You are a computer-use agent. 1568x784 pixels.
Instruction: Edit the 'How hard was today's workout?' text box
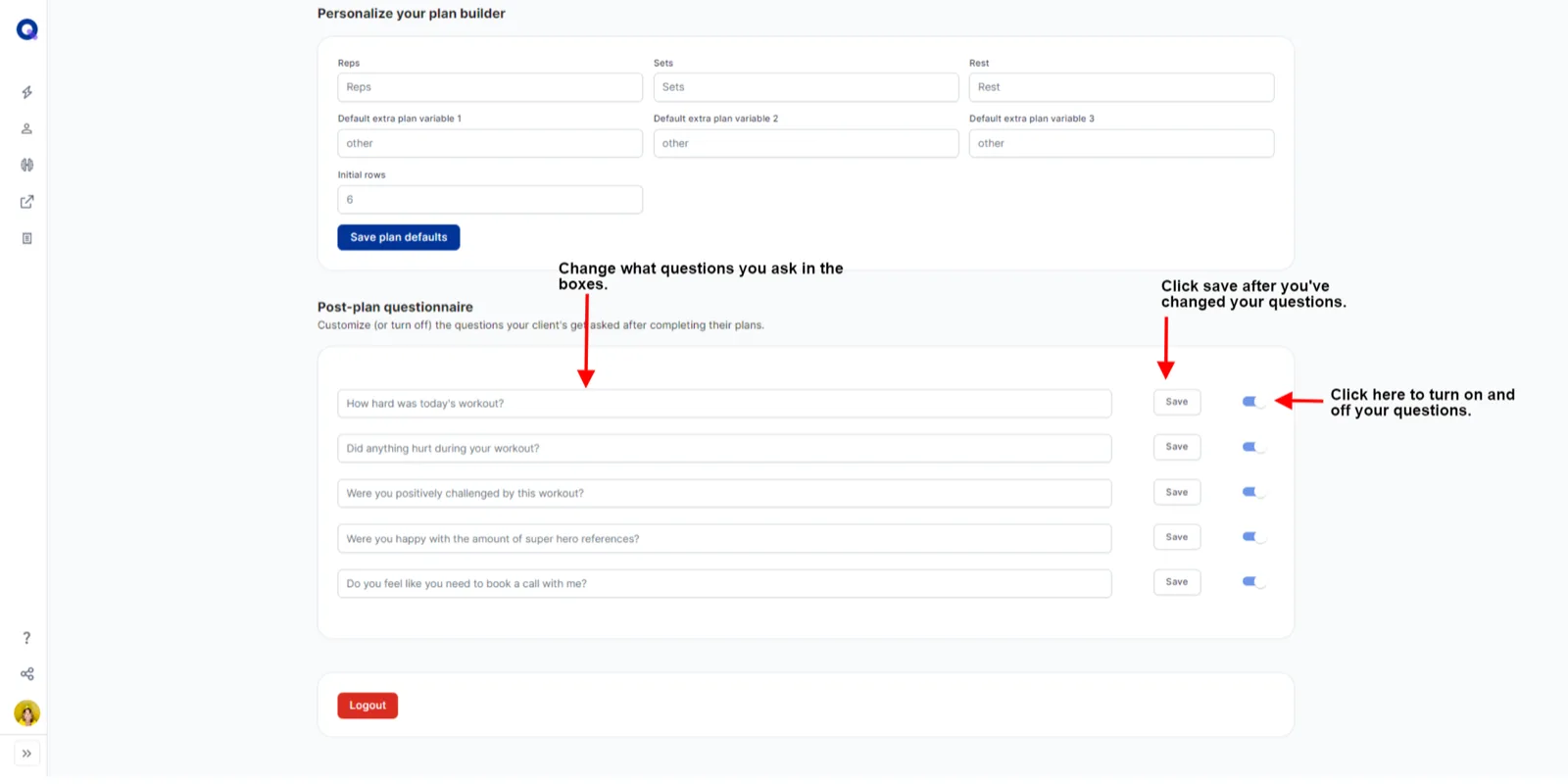724,404
